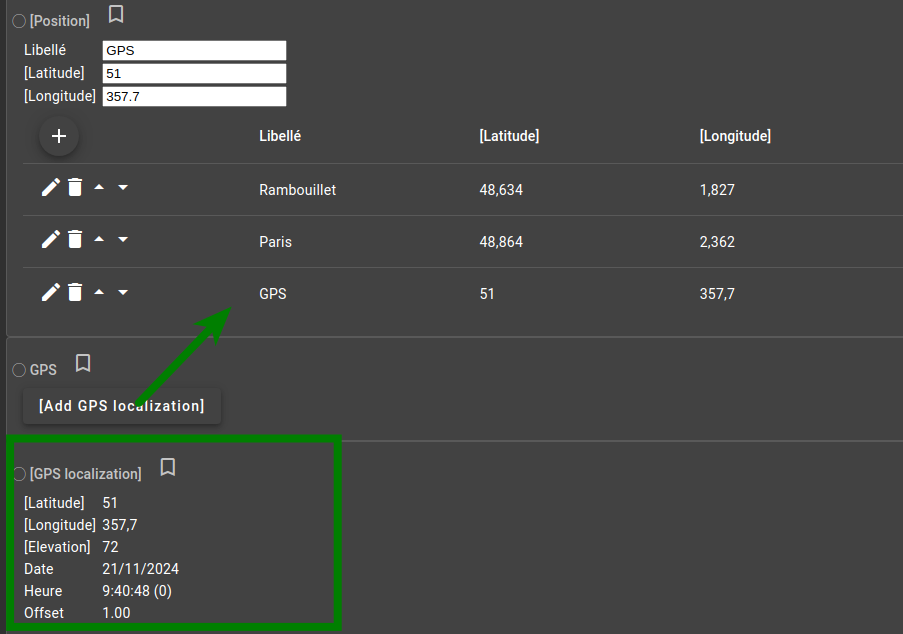Screen dimensions: 903x634
Task: Click the [Latitude] input field with 51
Action: 194,73
